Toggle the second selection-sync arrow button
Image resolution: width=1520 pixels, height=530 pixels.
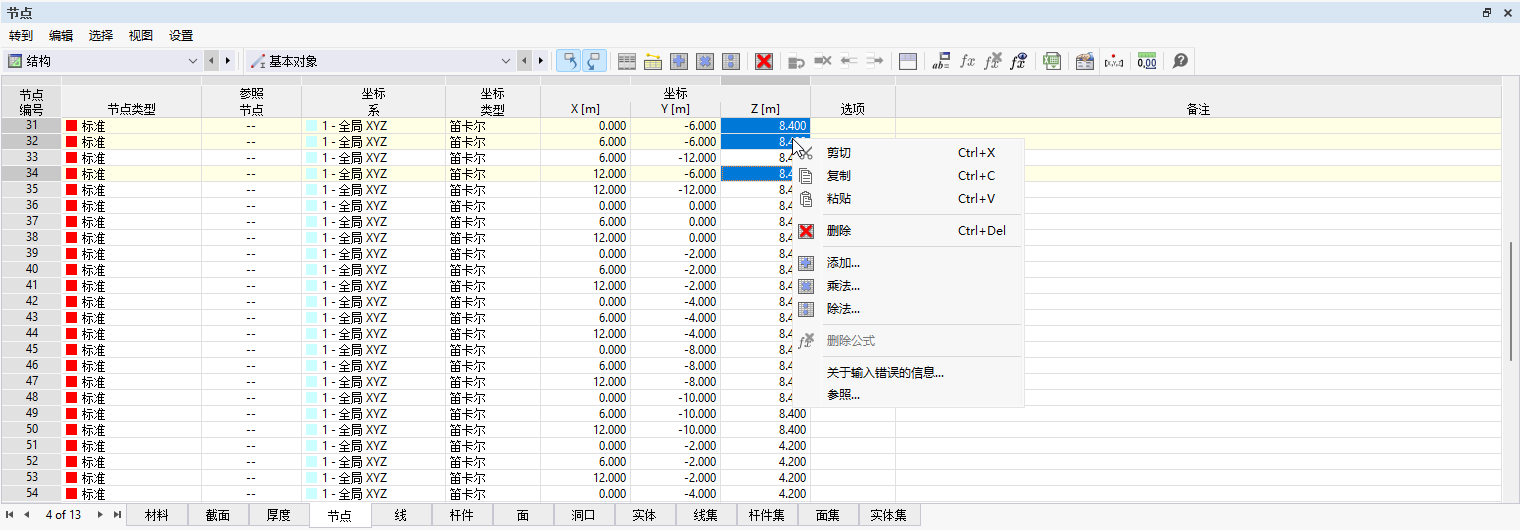[594, 61]
